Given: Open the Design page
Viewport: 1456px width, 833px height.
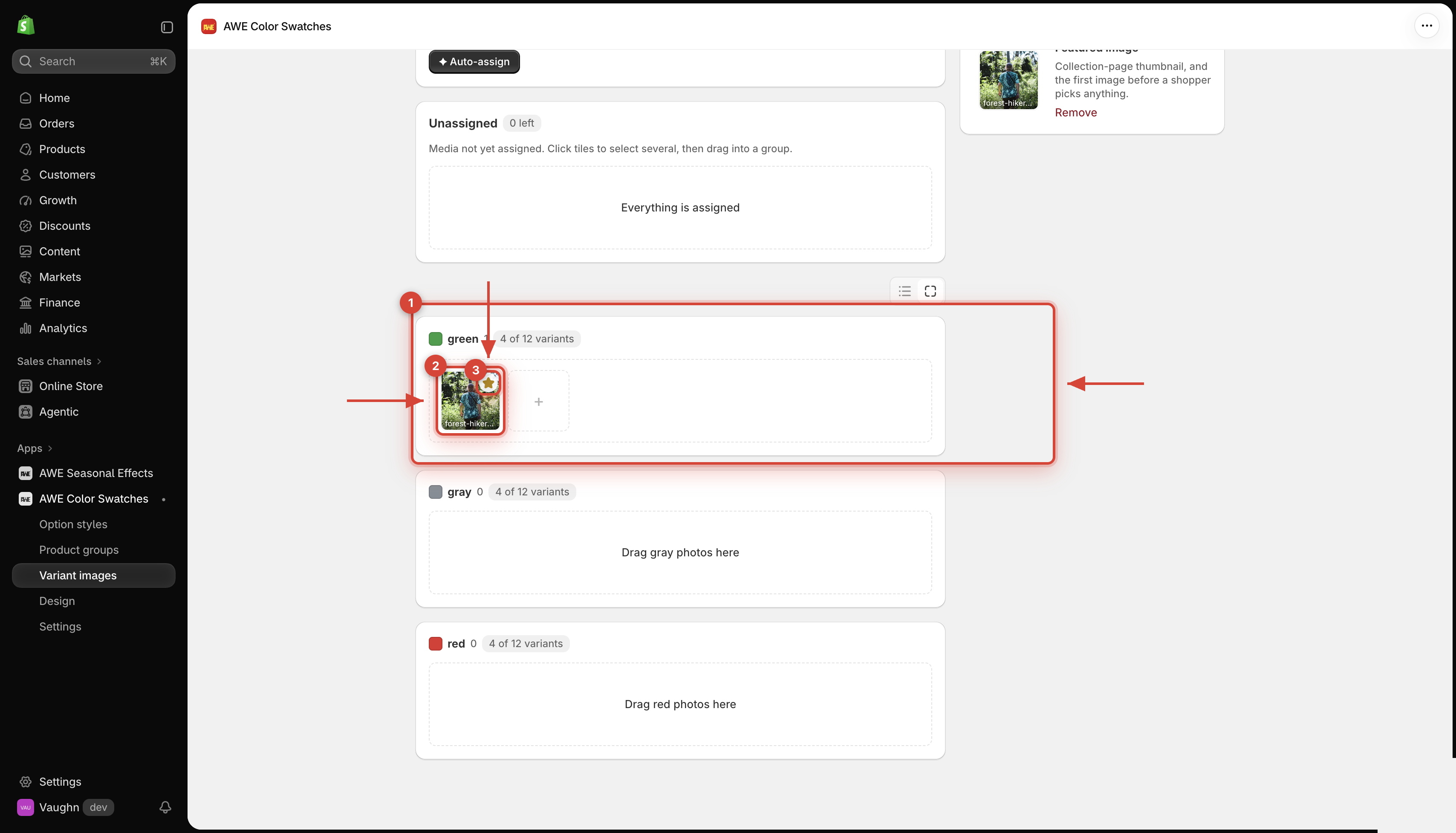Looking at the screenshot, I should [x=57, y=601].
